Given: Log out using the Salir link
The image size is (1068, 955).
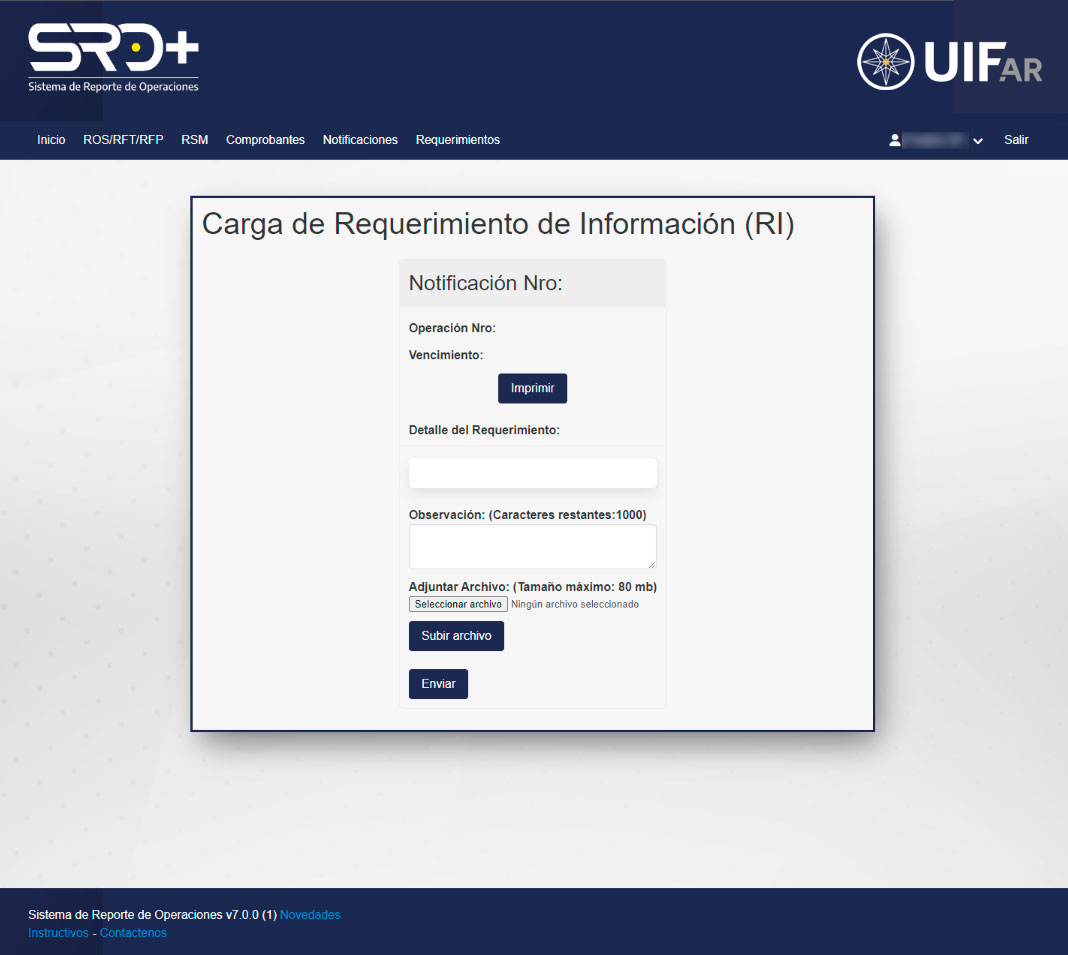Looking at the screenshot, I should coord(1016,140).
